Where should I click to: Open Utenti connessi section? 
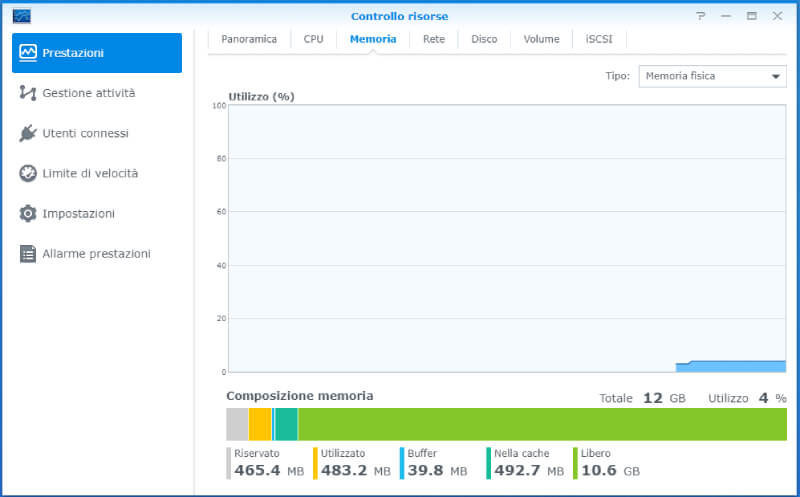(97, 133)
